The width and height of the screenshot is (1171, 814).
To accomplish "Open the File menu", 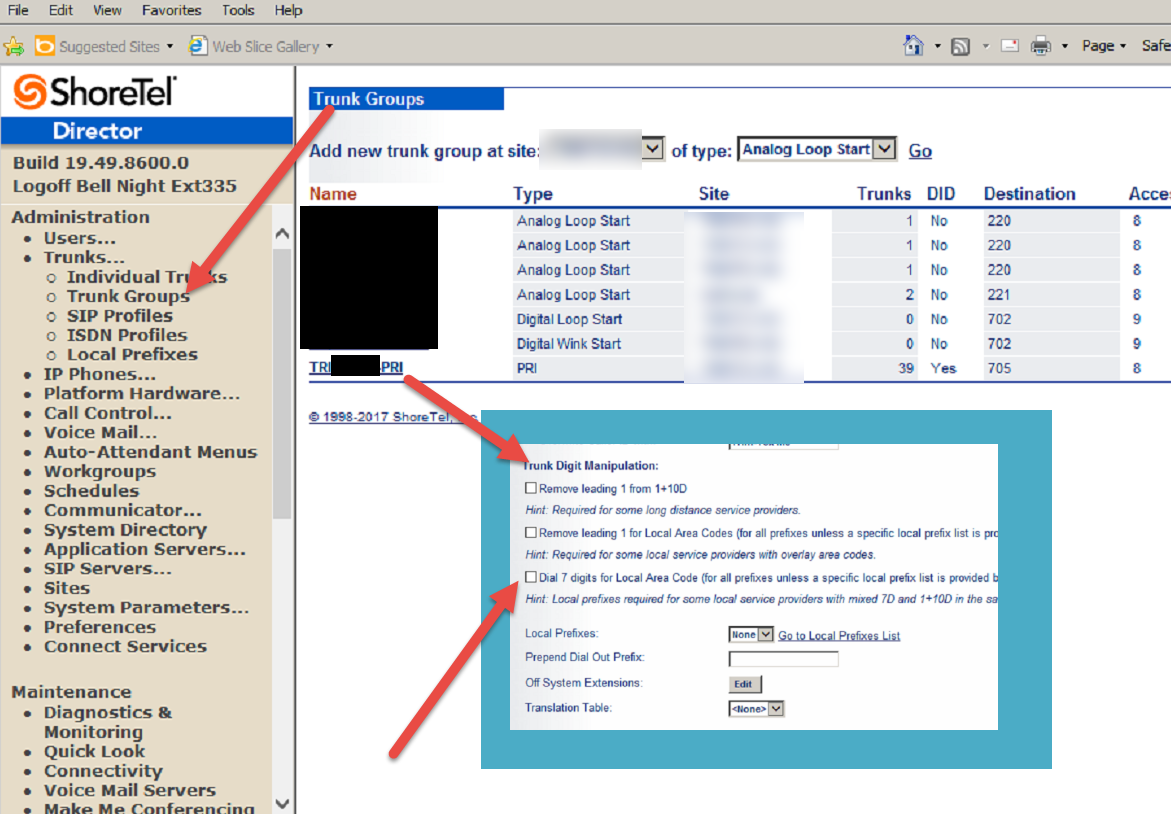I will coord(18,10).
